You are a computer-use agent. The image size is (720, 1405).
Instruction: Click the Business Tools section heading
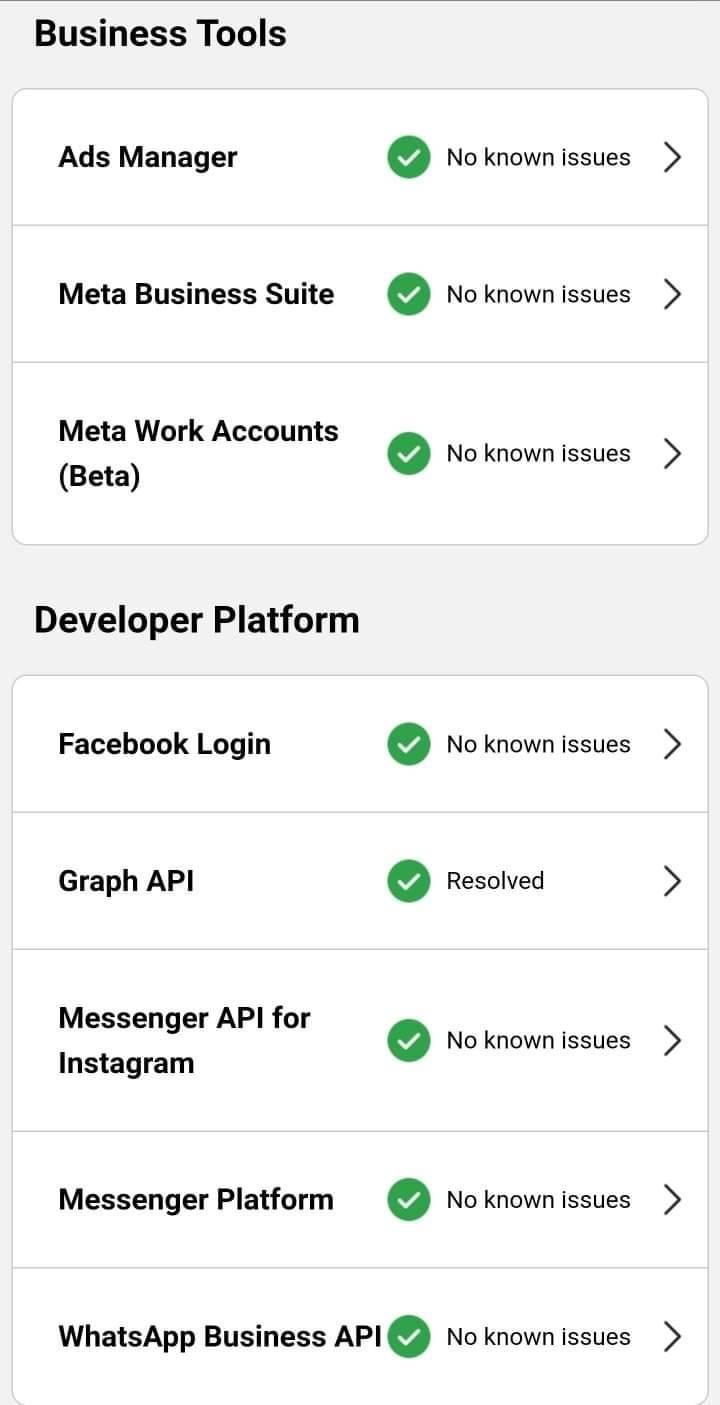[x=160, y=33]
